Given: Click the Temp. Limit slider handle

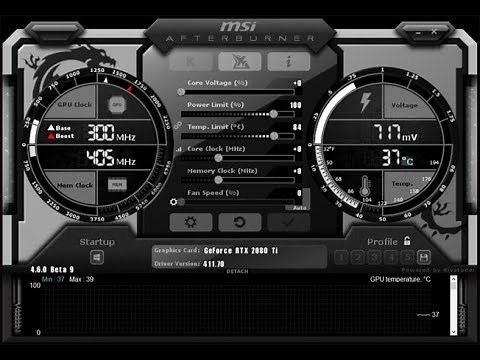Looking at the screenshot, I should [274, 136].
